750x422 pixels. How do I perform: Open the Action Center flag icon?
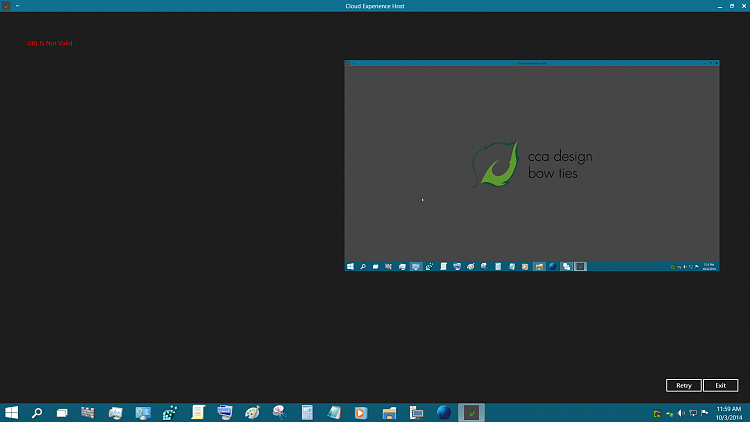pyautogui.click(x=705, y=413)
